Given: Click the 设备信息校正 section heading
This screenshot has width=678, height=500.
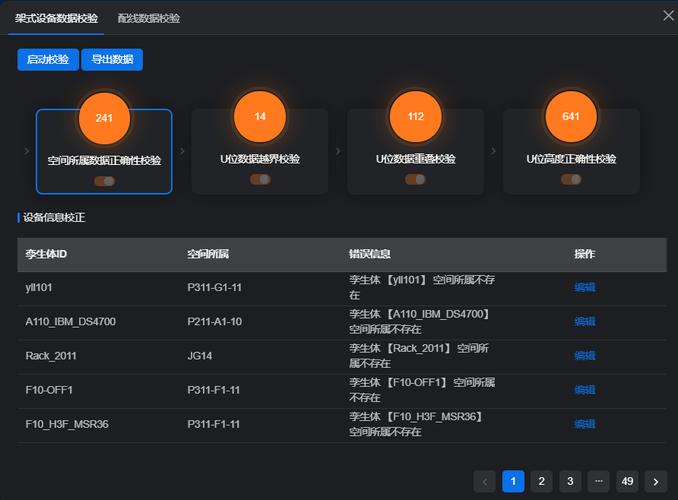Looking at the screenshot, I should tap(54, 217).
